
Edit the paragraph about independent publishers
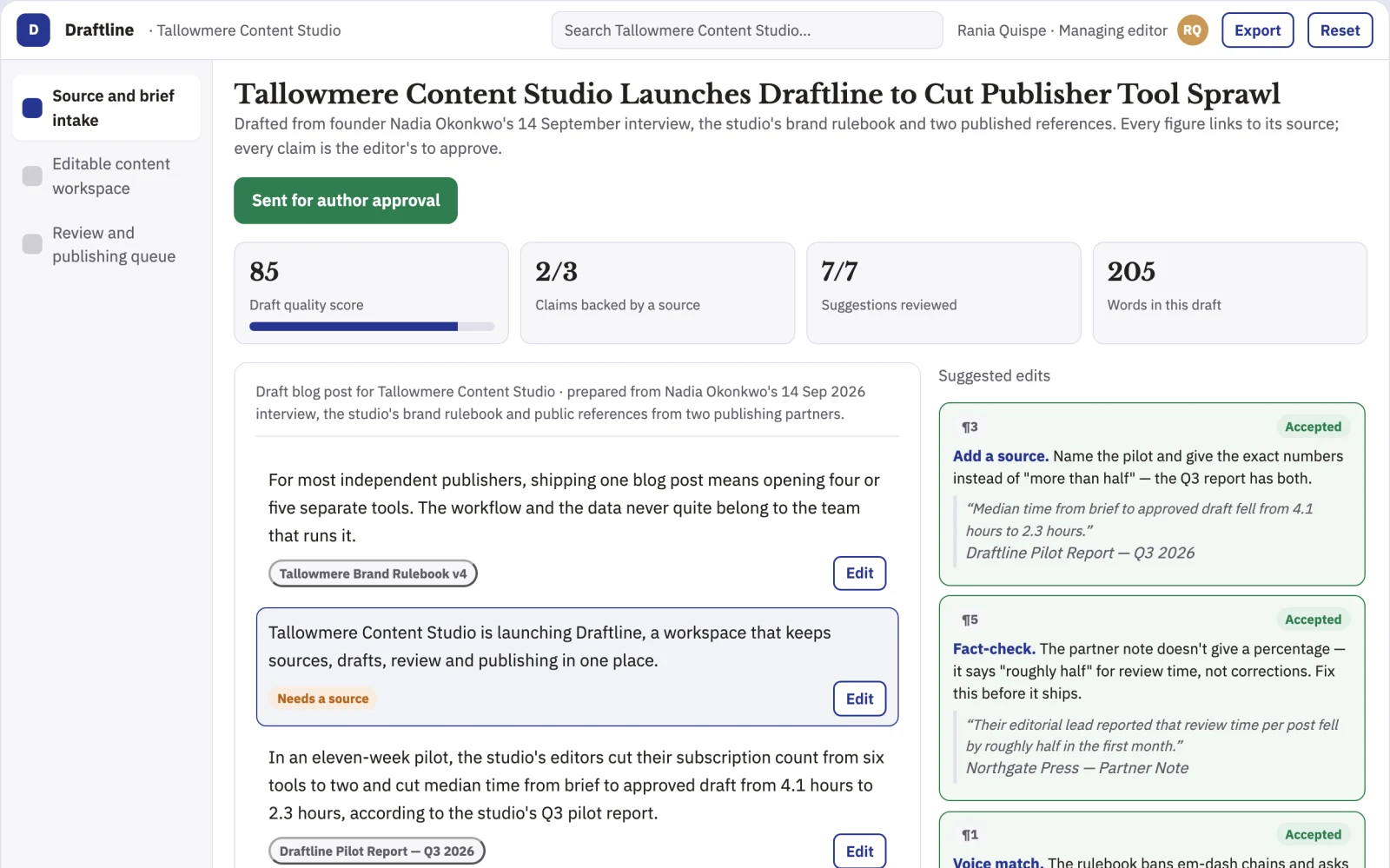click(859, 573)
